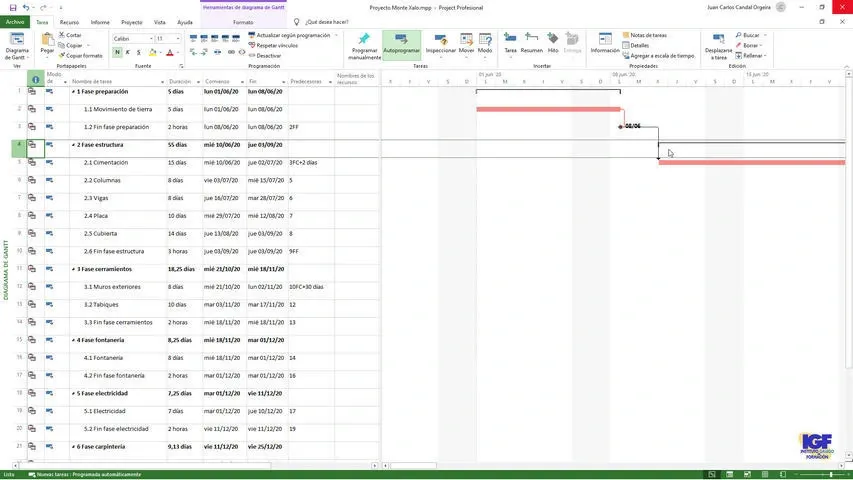Open the Archivo menu

click(15, 22)
